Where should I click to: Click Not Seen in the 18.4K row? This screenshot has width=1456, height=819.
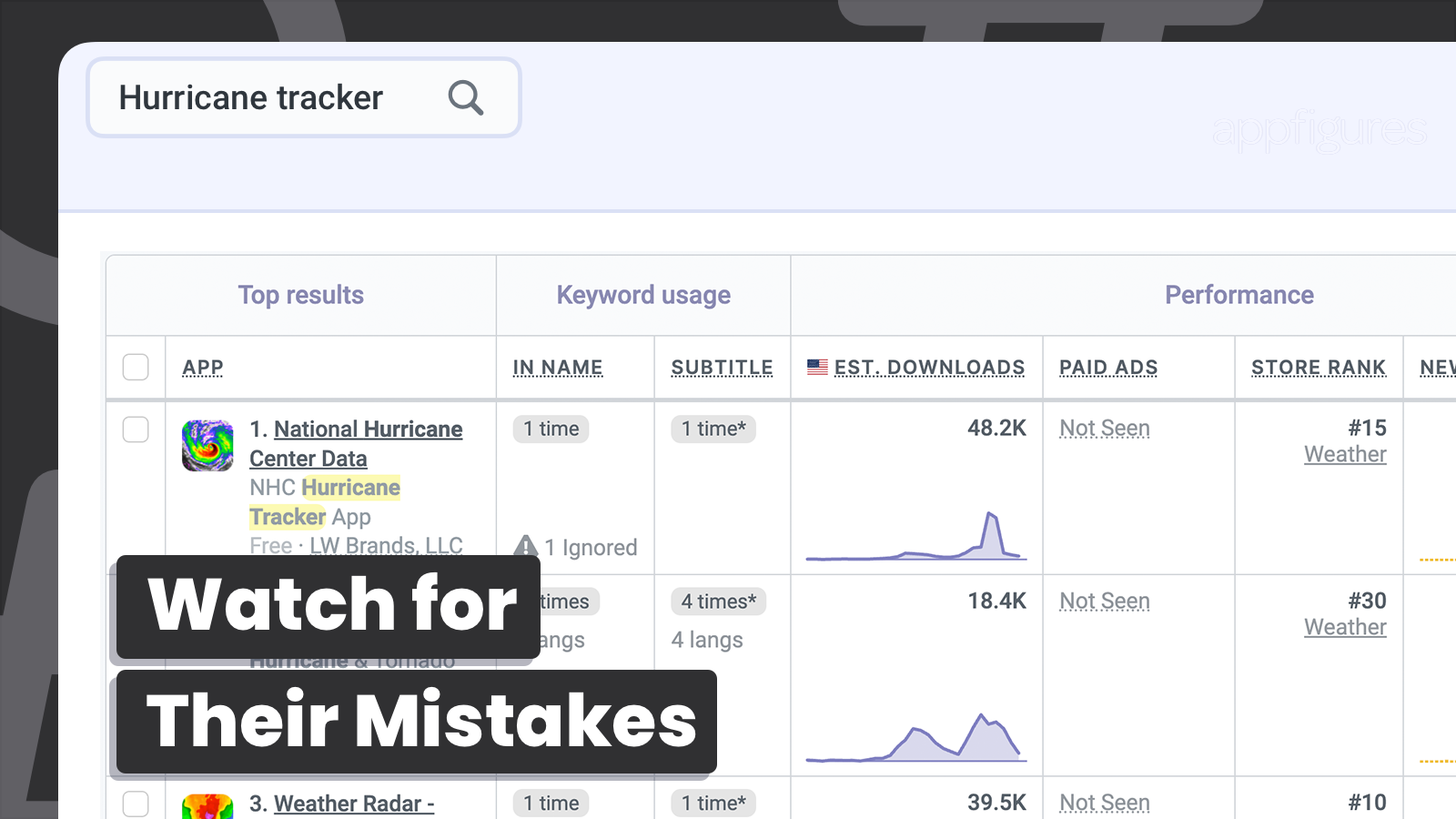tap(1105, 602)
